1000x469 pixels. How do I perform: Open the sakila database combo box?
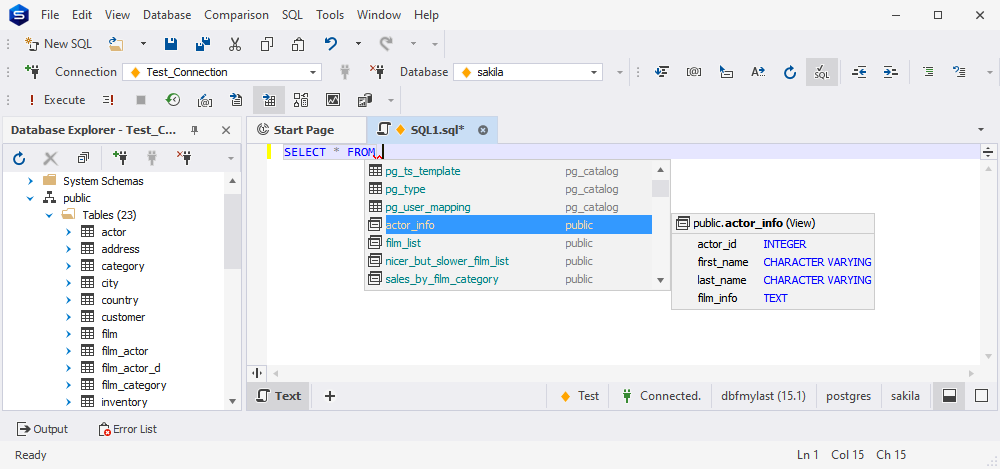pyautogui.click(x=528, y=72)
